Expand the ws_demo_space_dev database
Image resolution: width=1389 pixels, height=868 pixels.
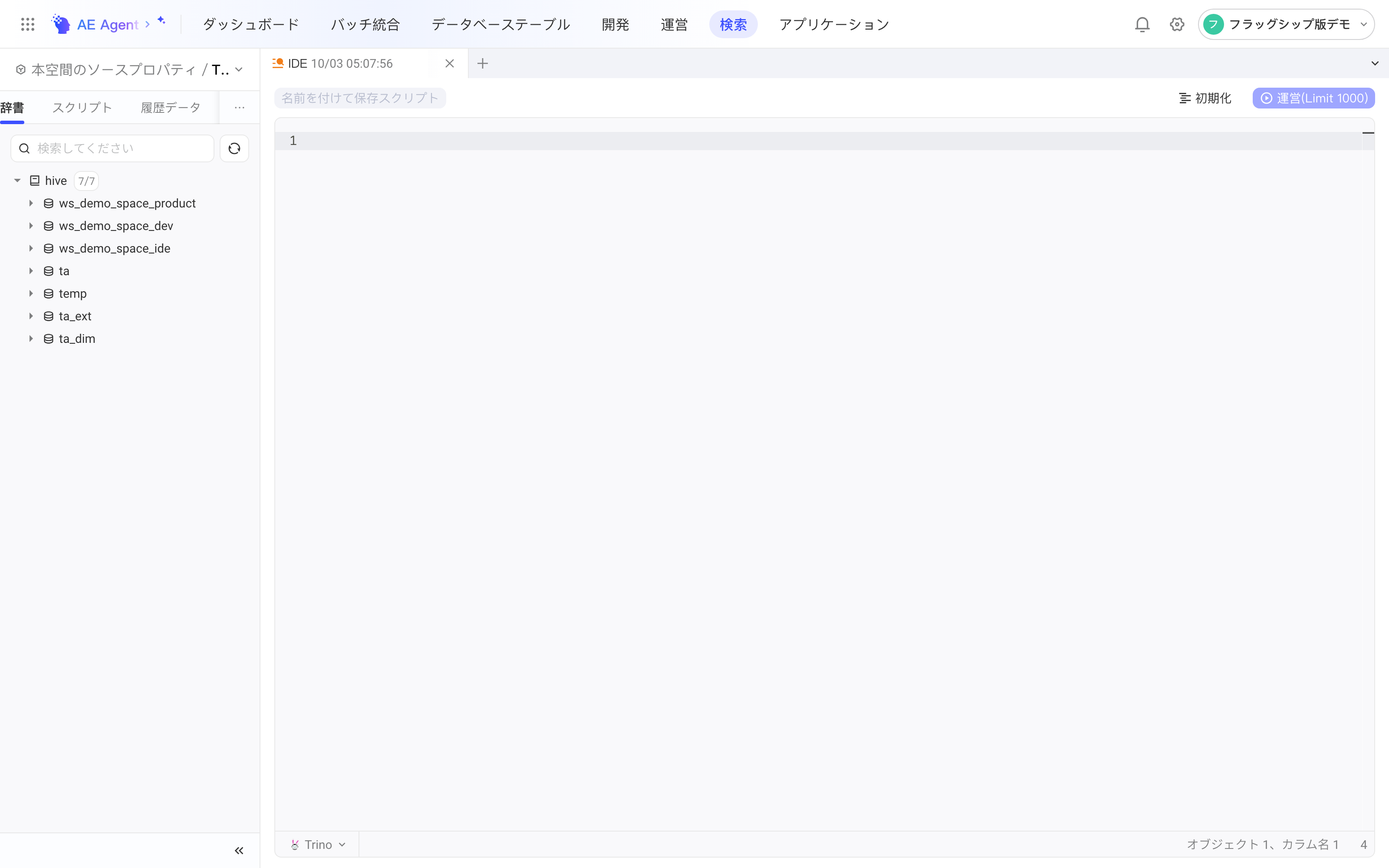point(31,226)
